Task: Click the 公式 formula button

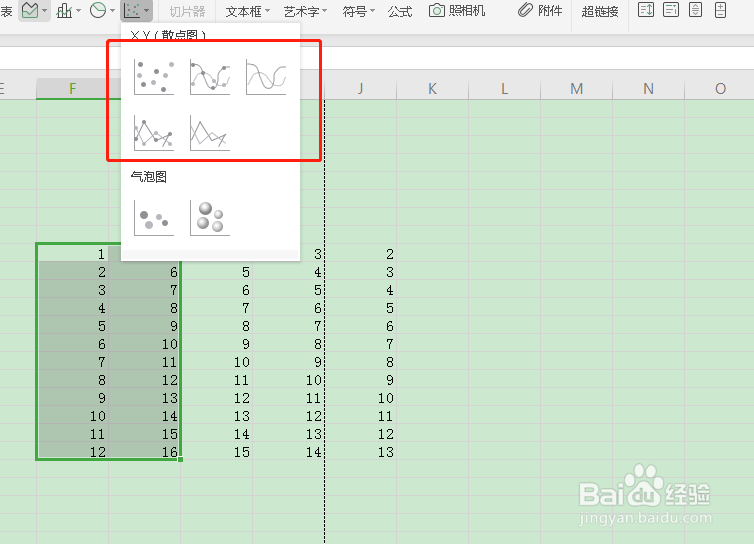Action: pyautogui.click(x=400, y=11)
